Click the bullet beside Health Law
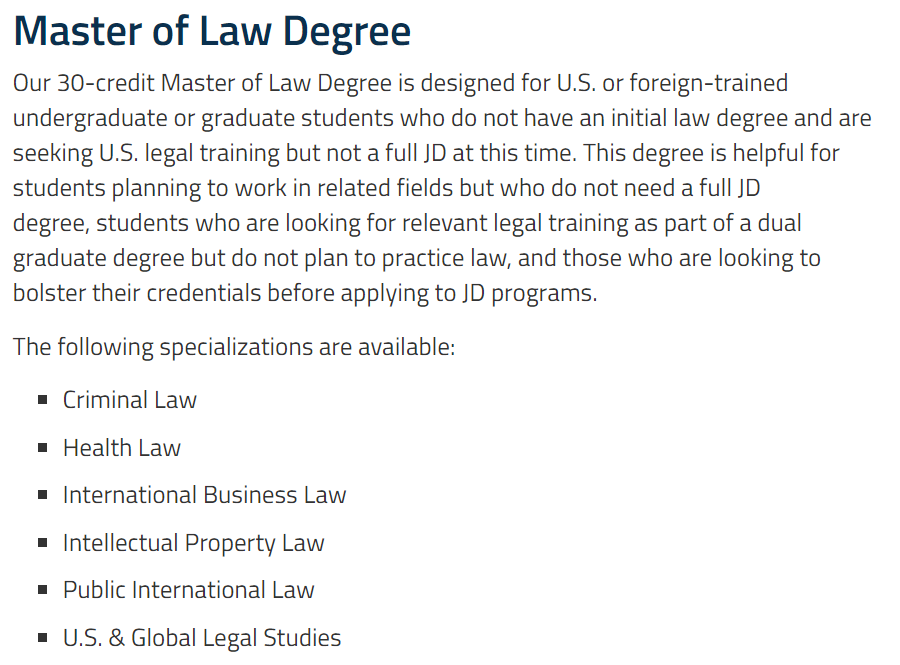 click(42, 448)
